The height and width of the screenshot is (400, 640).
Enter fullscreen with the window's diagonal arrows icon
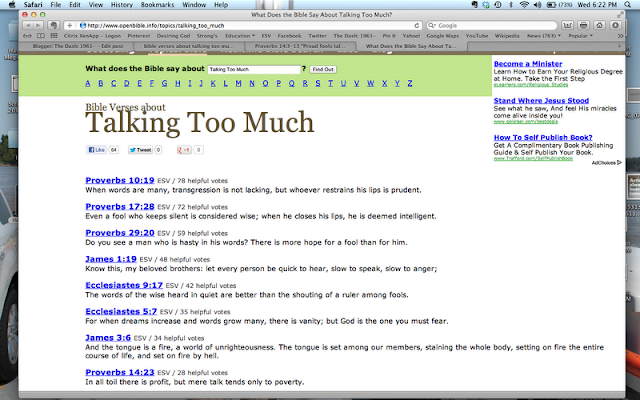pos(620,15)
